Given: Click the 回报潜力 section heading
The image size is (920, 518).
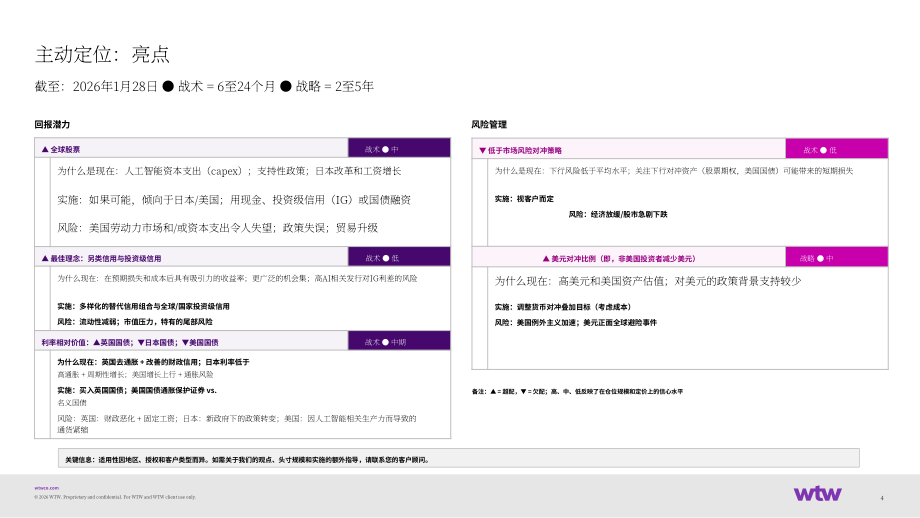Looking at the screenshot, I should tap(52, 124).
